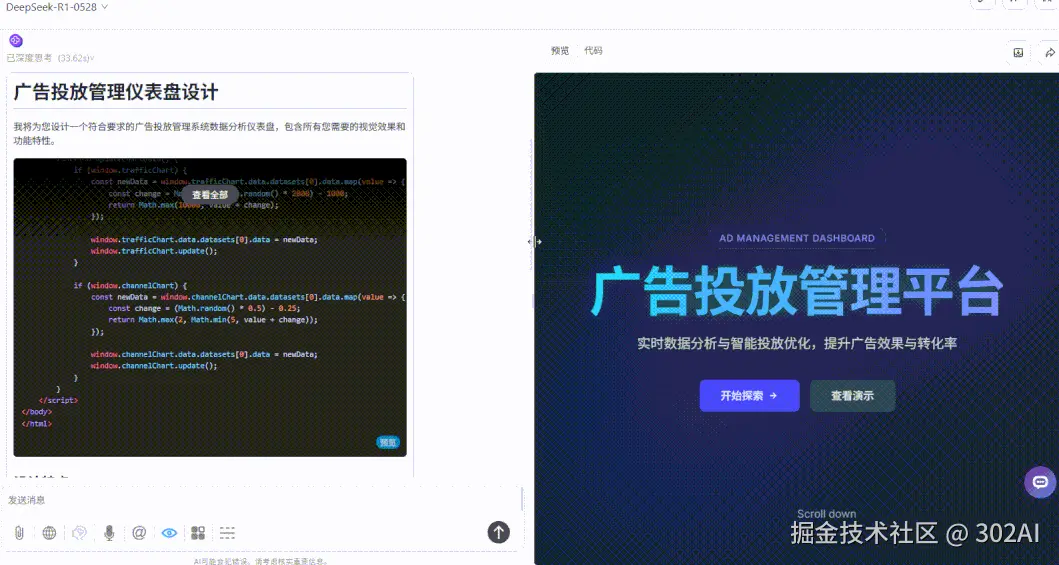Screen dimensions: 1059x565
Task: Click the 广告投放管理平台 title text
Action: (x=797, y=292)
